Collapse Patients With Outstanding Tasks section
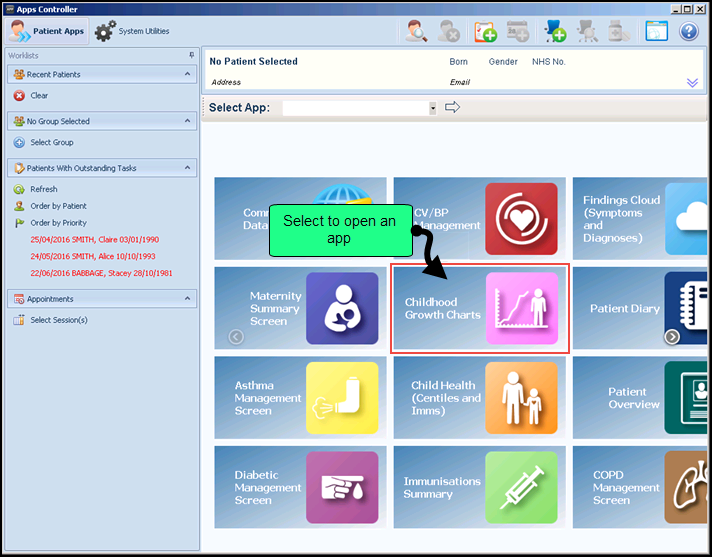 point(187,168)
